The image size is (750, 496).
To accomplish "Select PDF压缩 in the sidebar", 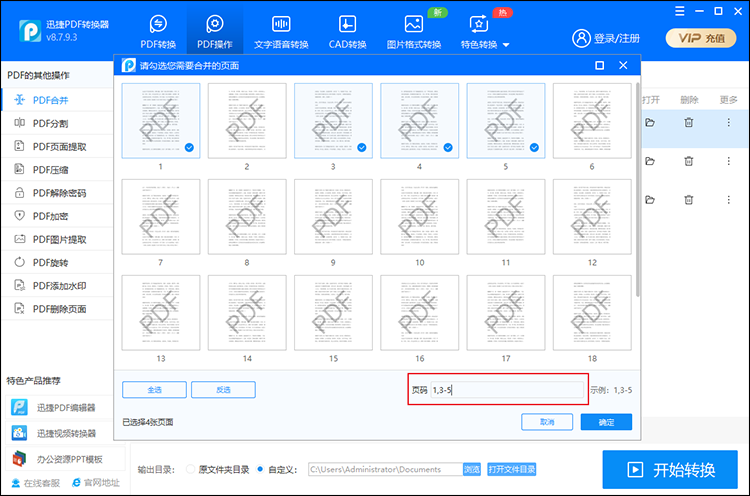I will 56,170.
